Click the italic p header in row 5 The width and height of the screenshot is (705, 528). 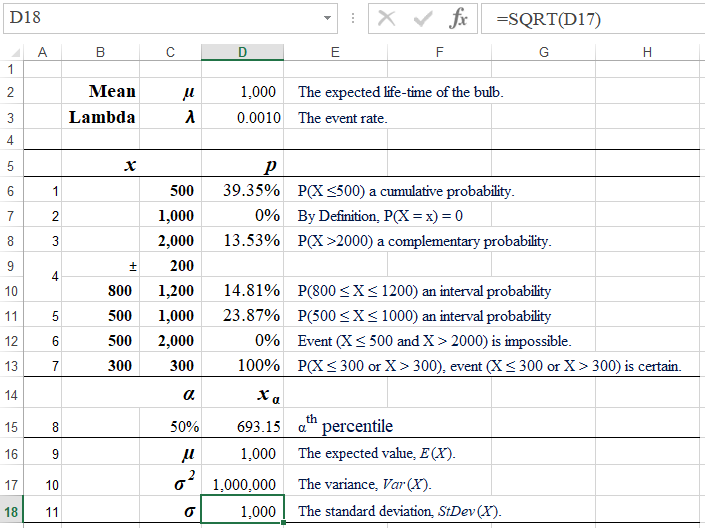coord(271,166)
